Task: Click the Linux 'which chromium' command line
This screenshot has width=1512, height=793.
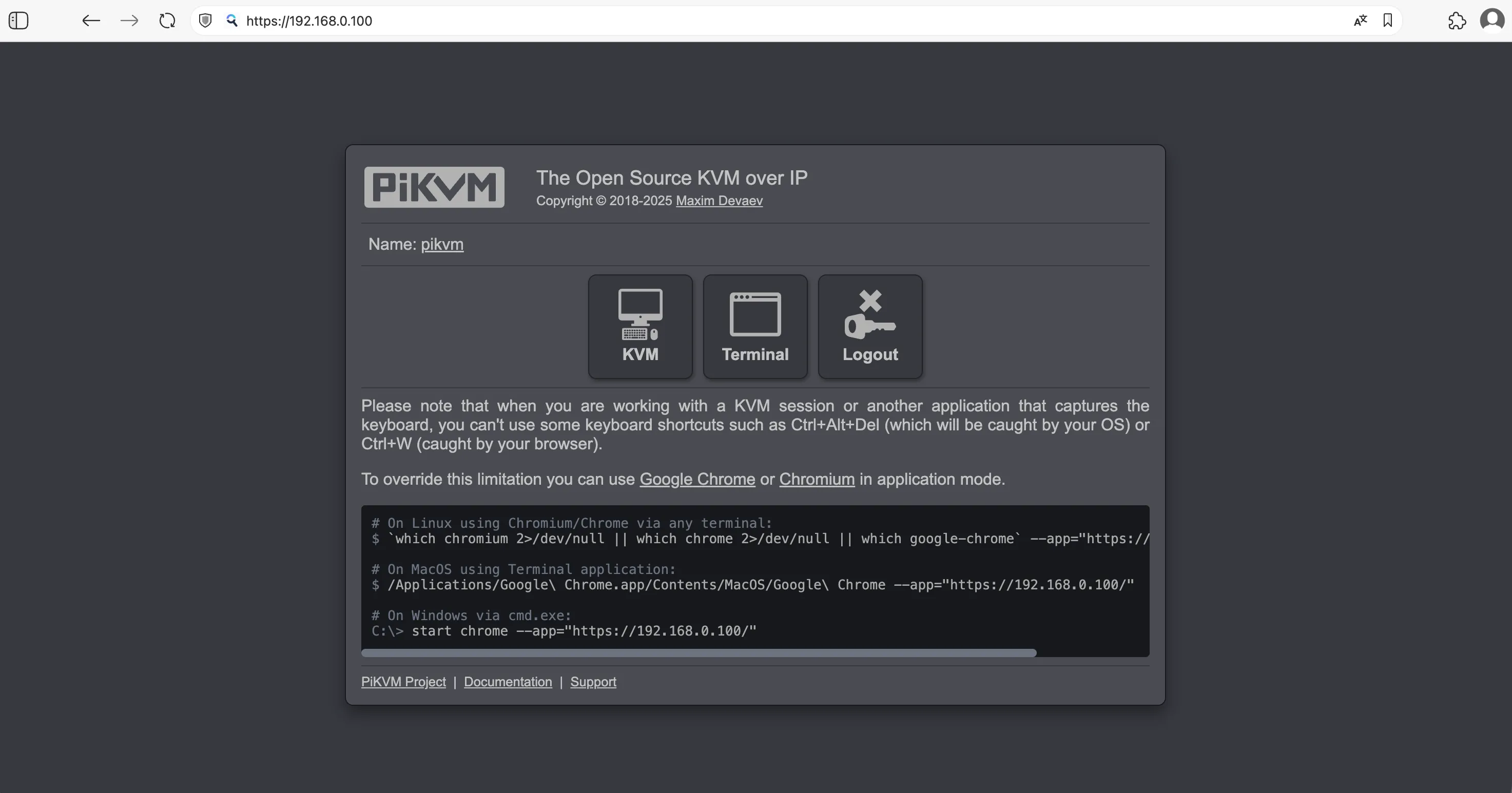Action: (x=761, y=539)
